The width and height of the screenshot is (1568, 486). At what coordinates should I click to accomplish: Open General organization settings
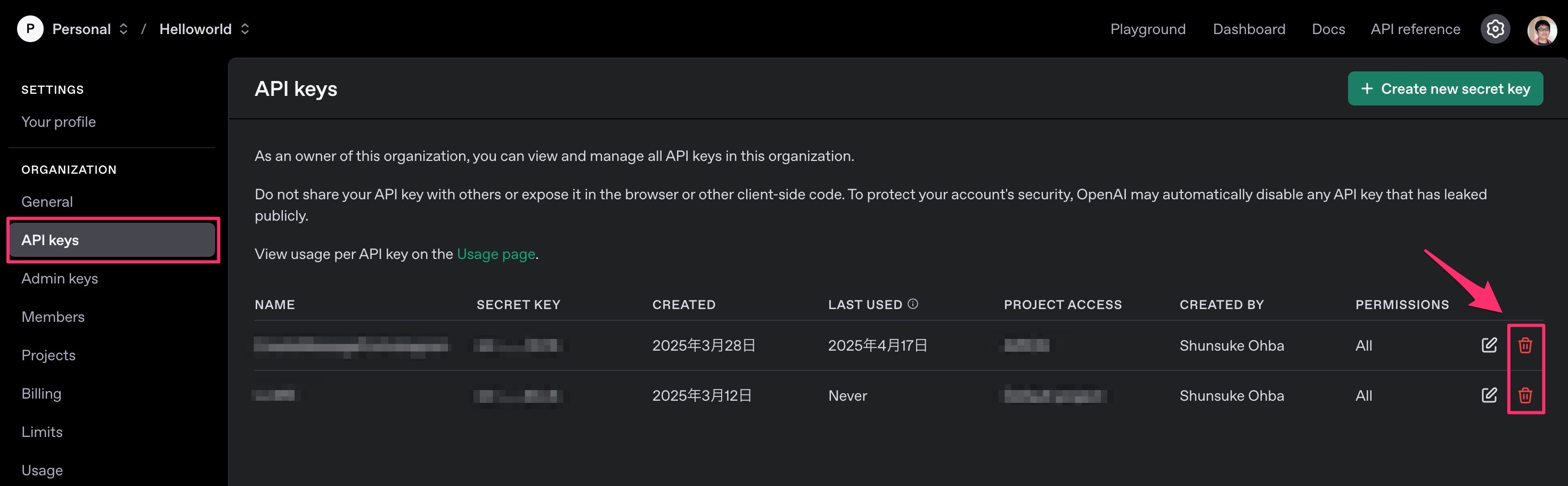(x=47, y=201)
